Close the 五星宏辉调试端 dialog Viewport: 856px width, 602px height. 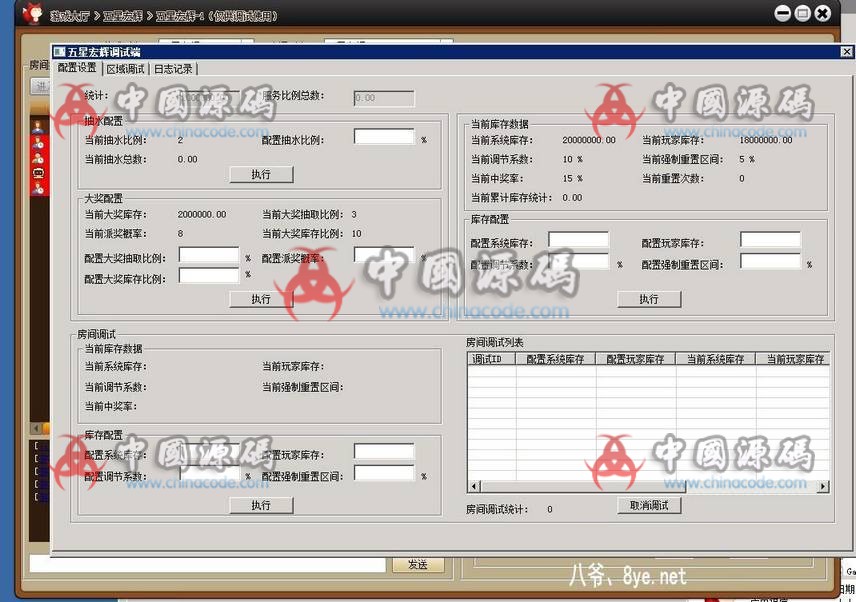846,52
